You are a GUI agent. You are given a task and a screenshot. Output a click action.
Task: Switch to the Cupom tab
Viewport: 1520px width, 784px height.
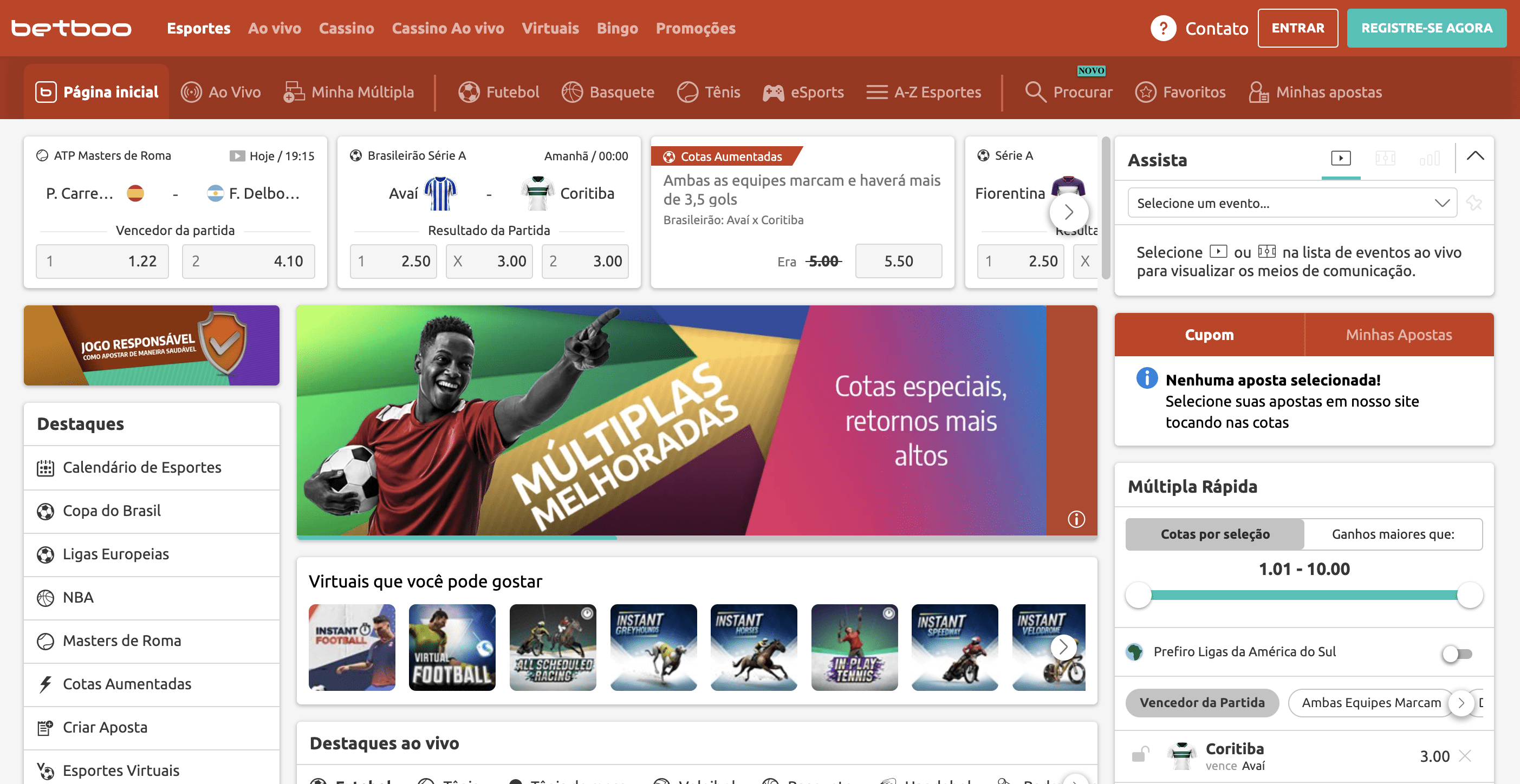(1209, 335)
